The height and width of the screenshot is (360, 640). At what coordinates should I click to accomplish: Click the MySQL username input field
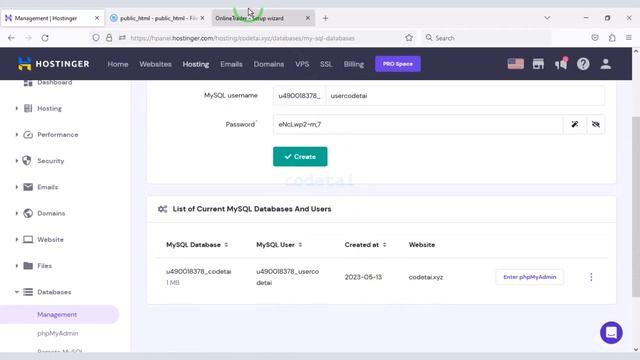point(465,96)
